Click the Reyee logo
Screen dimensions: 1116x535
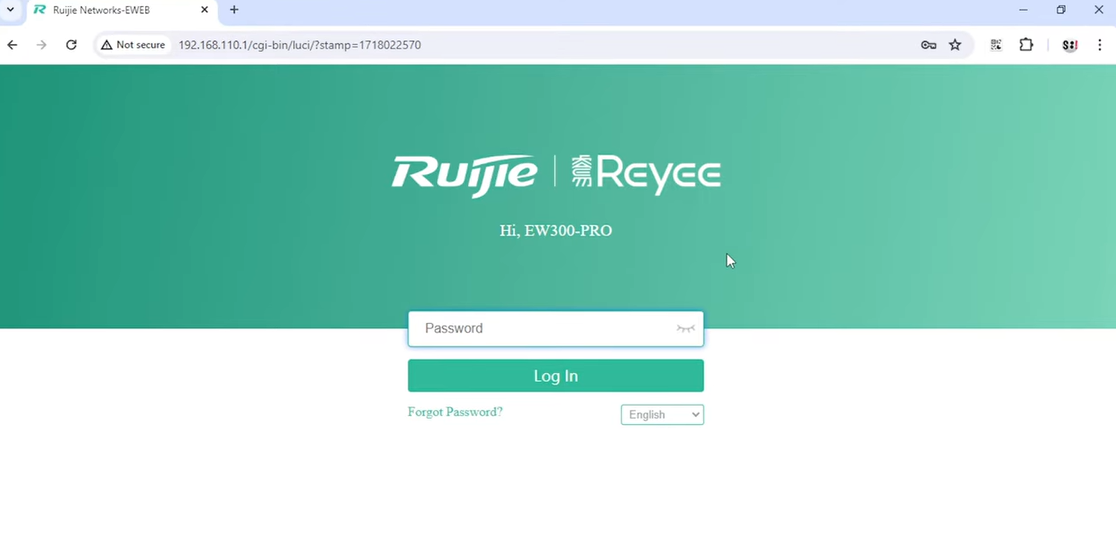646,174
